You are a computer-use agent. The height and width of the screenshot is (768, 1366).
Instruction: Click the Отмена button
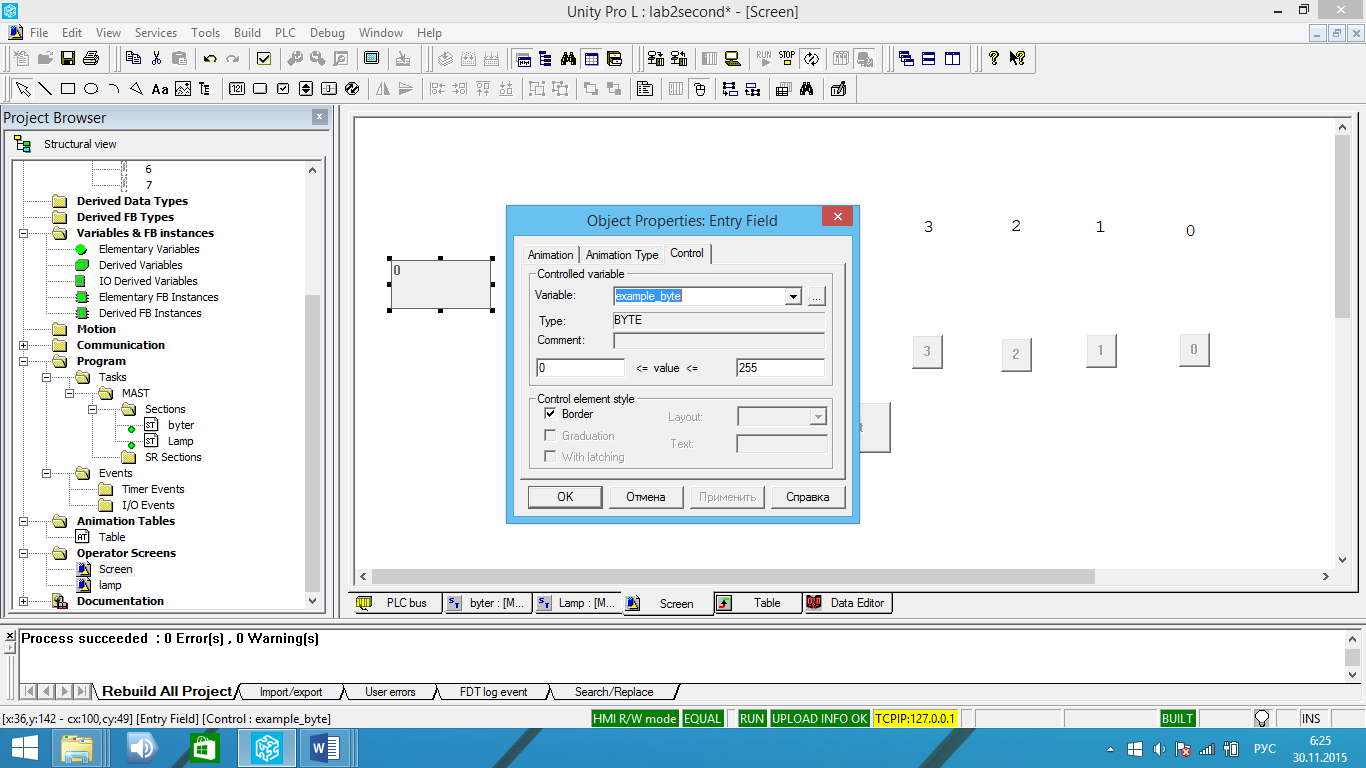click(645, 497)
